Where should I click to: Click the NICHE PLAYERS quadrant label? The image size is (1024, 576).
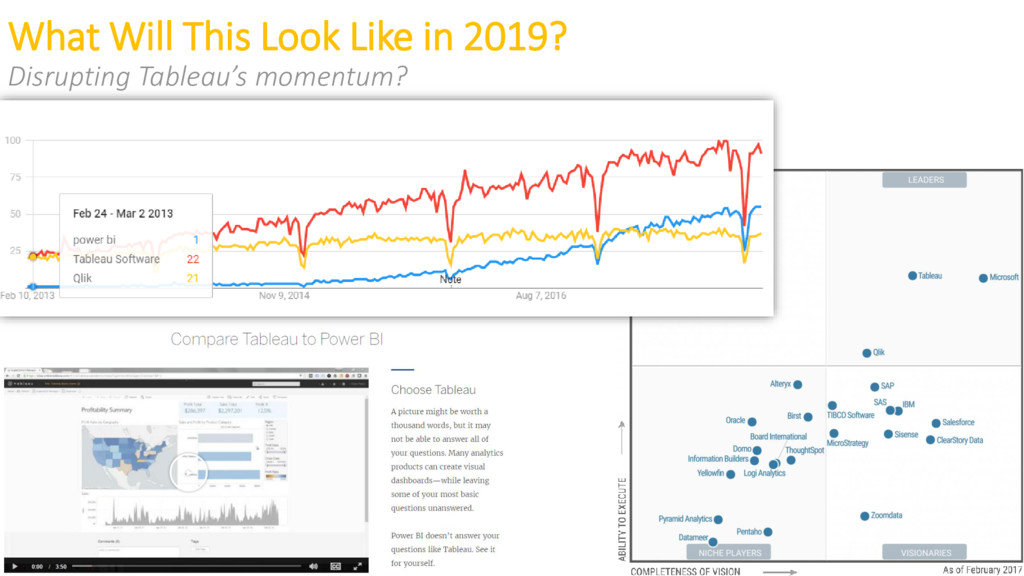729,552
